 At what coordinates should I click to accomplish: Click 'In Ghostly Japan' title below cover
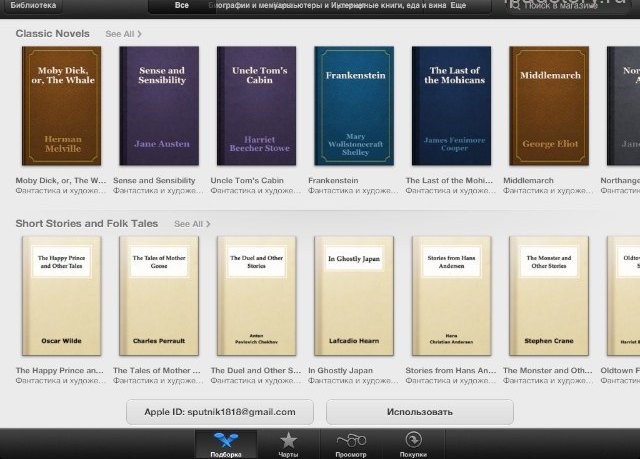(340, 370)
